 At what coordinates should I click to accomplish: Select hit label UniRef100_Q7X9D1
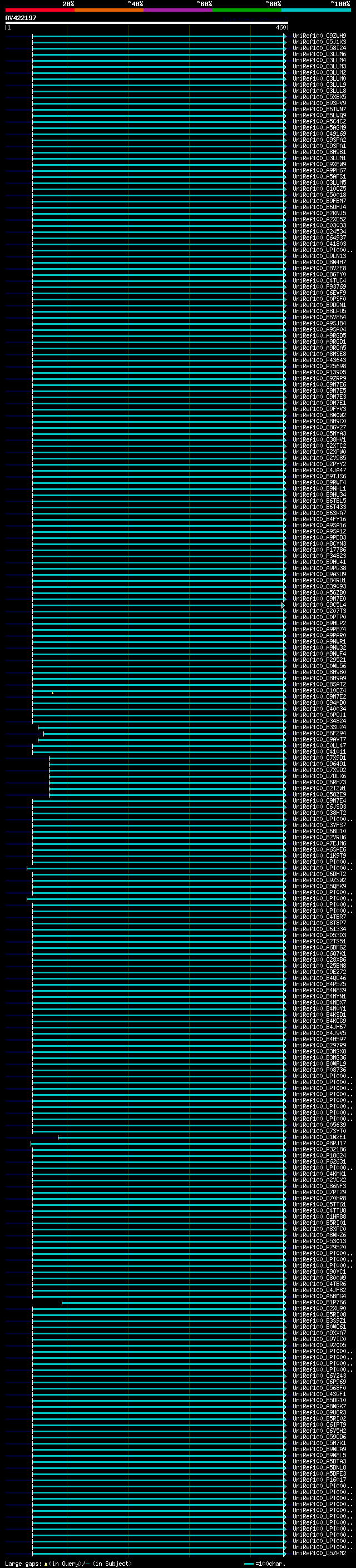(x=319, y=758)
